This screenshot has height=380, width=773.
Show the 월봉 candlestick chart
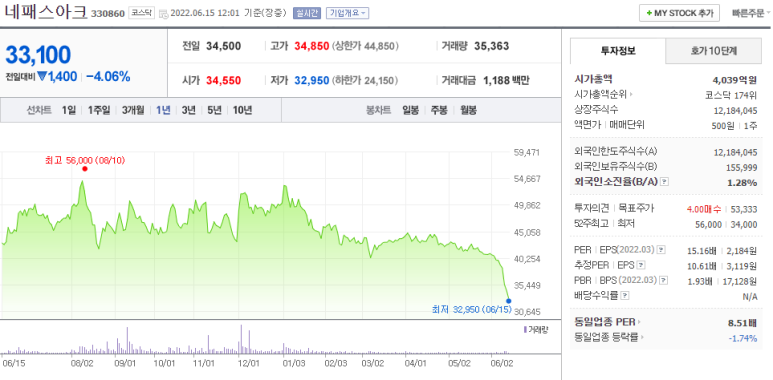(x=468, y=110)
